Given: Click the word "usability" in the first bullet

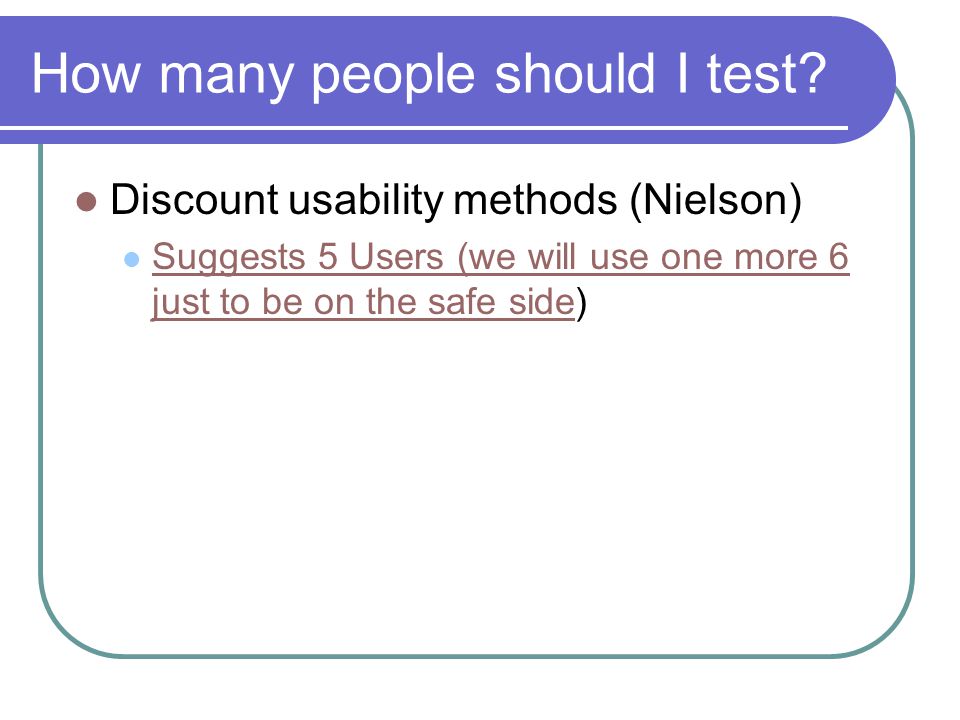Looking at the screenshot, I should (x=366, y=201).
